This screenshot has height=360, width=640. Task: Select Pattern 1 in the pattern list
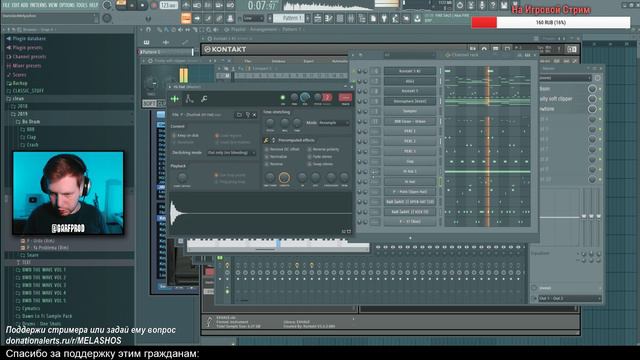click(165, 52)
